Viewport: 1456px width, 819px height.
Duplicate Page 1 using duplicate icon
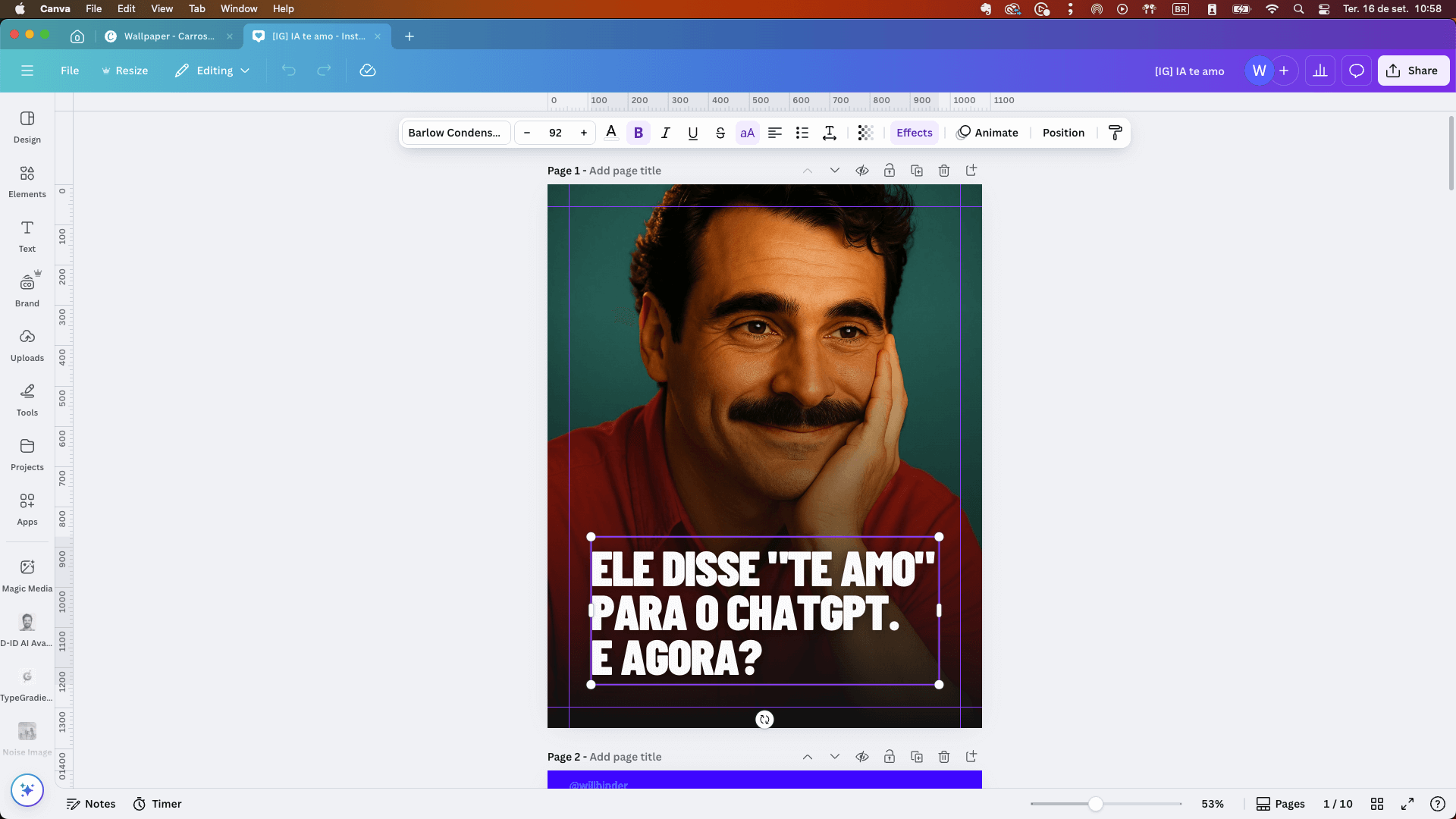click(917, 171)
